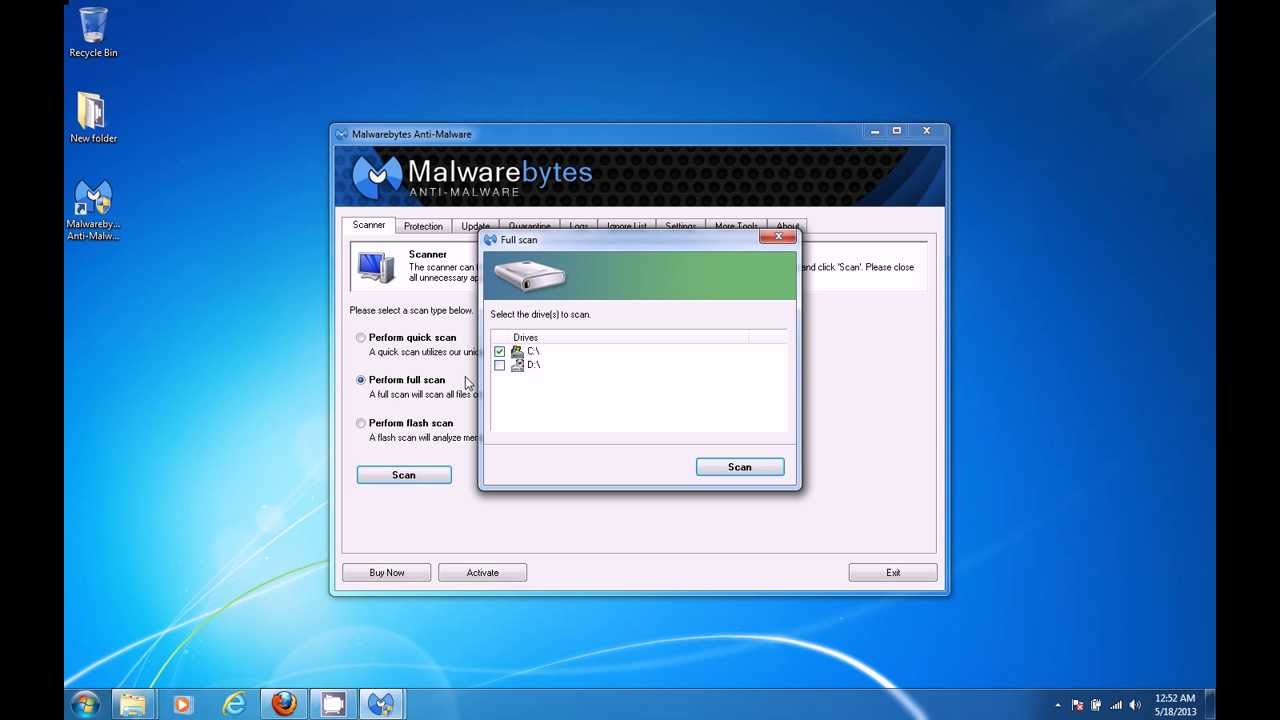Open the taskbar item next to Firefox
Screen dimensions: 1280x720
click(x=333, y=704)
